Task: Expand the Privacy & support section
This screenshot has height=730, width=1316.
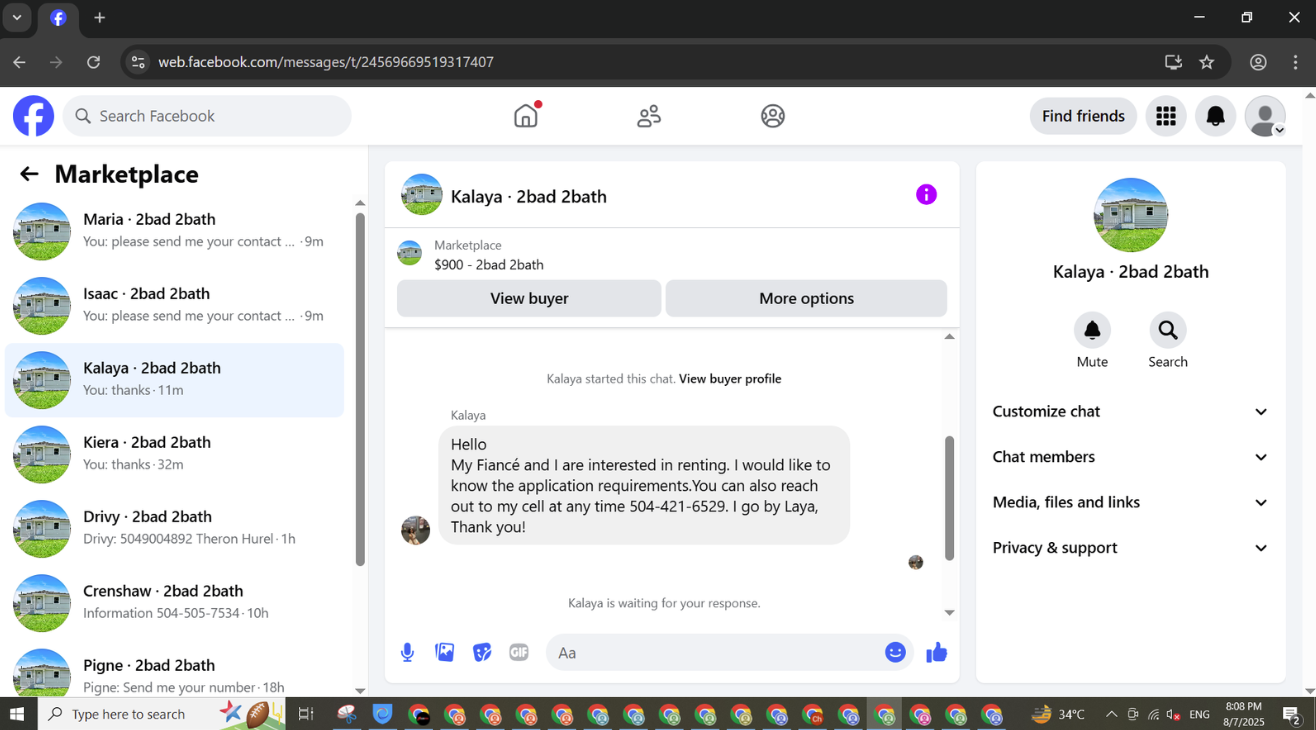Action: (1131, 548)
